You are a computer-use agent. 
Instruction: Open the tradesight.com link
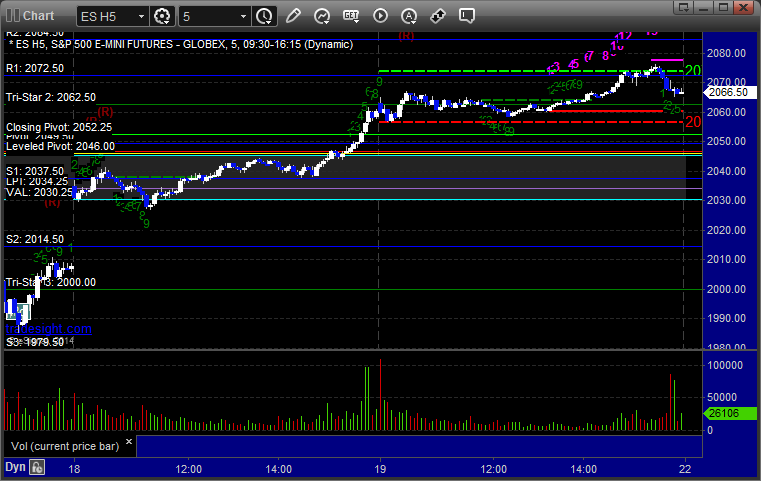(x=48, y=329)
